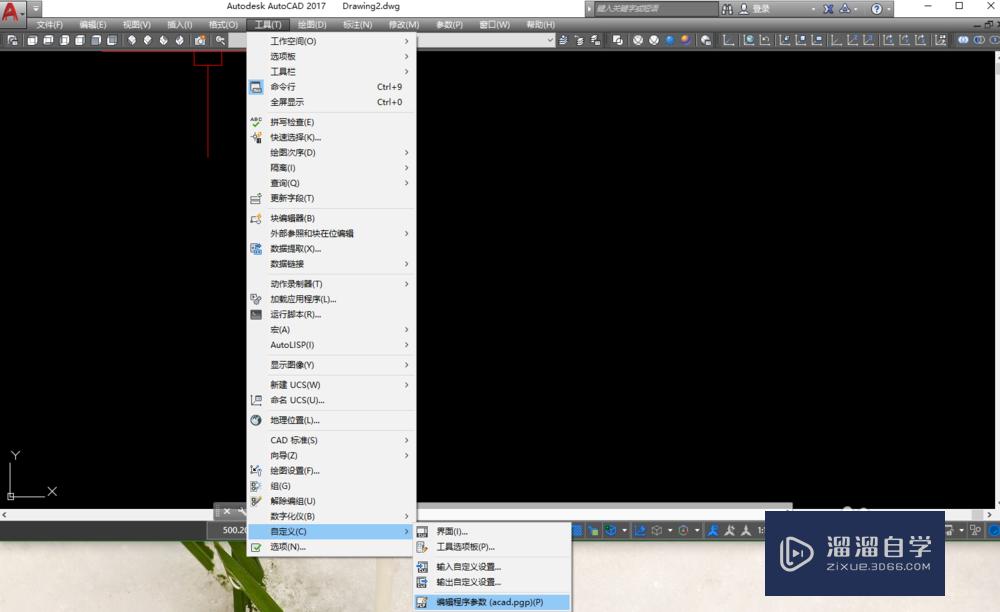Click the 1:1 annotation scale control
The height and width of the screenshot is (612, 1000).
point(762,530)
